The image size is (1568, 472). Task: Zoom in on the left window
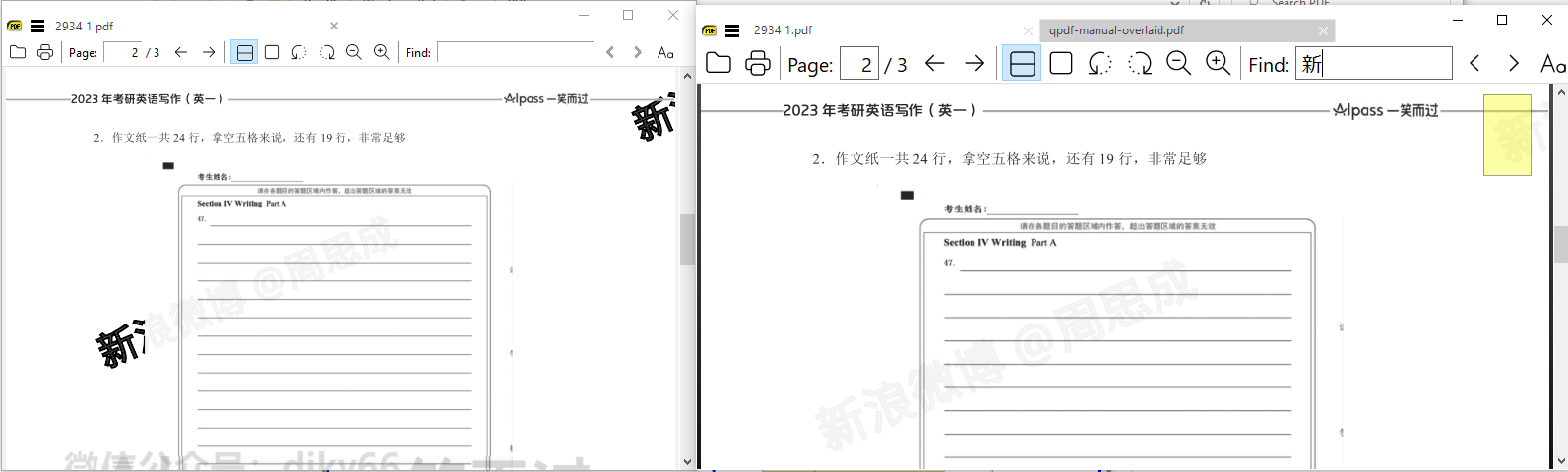coord(382,52)
